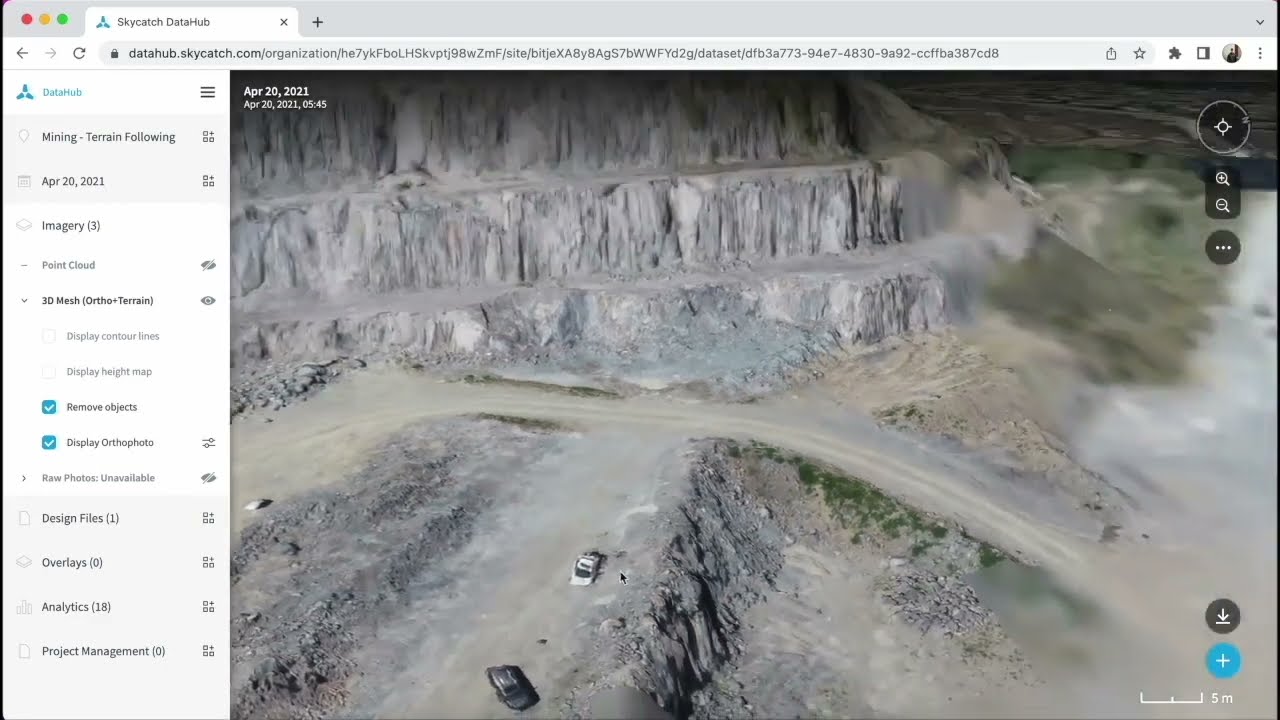The image size is (1280, 720).
Task: Click the download button on the map
Action: [x=1222, y=616]
